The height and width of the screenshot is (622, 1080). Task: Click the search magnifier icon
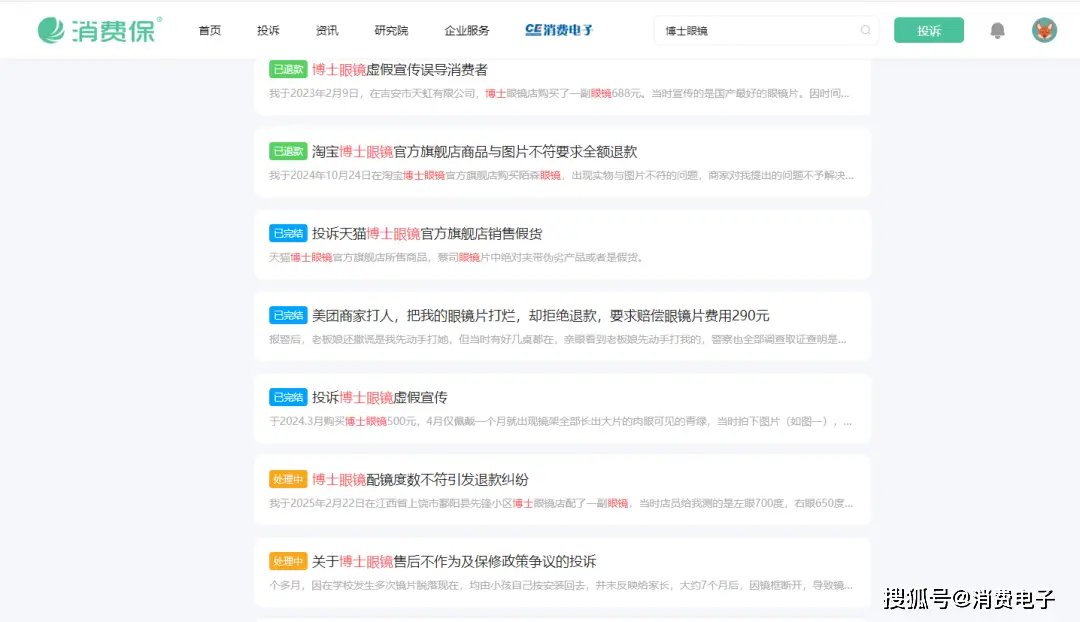coord(865,30)
